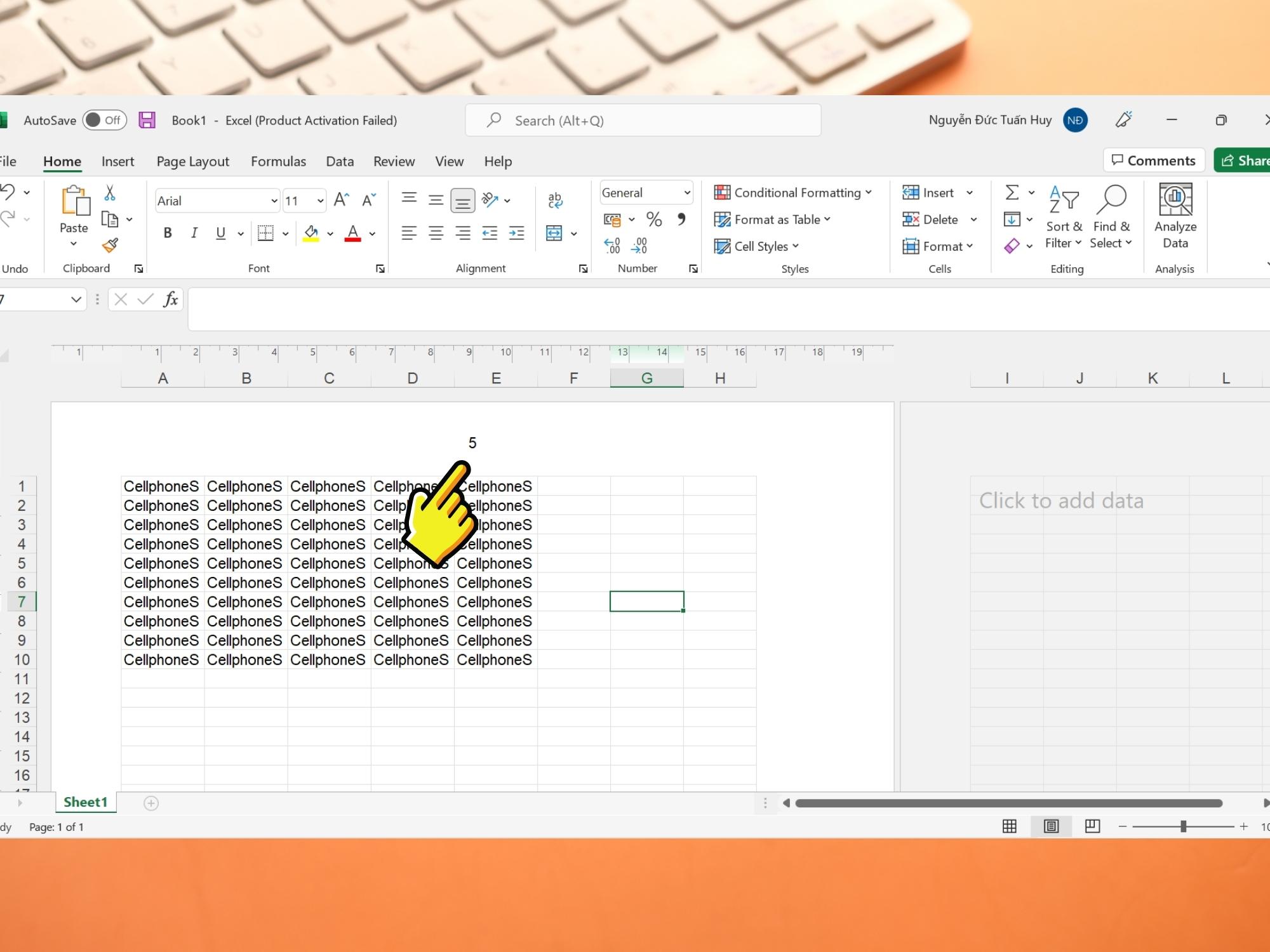1270x952 pixels.
Task: Click the Clear eraser icon
Action: [x=1012, y=246]
